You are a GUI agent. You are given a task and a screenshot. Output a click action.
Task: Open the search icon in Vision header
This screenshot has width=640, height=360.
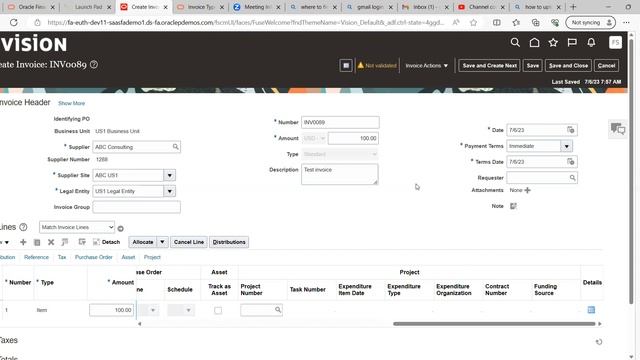click(515, 42)
